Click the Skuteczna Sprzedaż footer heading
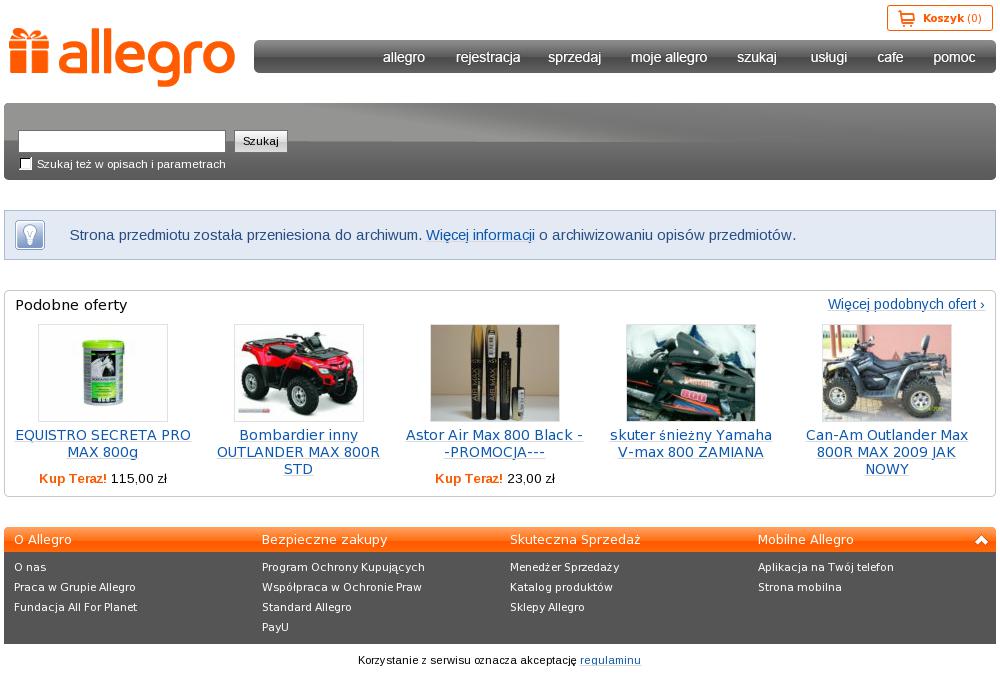 pos(575,540)
